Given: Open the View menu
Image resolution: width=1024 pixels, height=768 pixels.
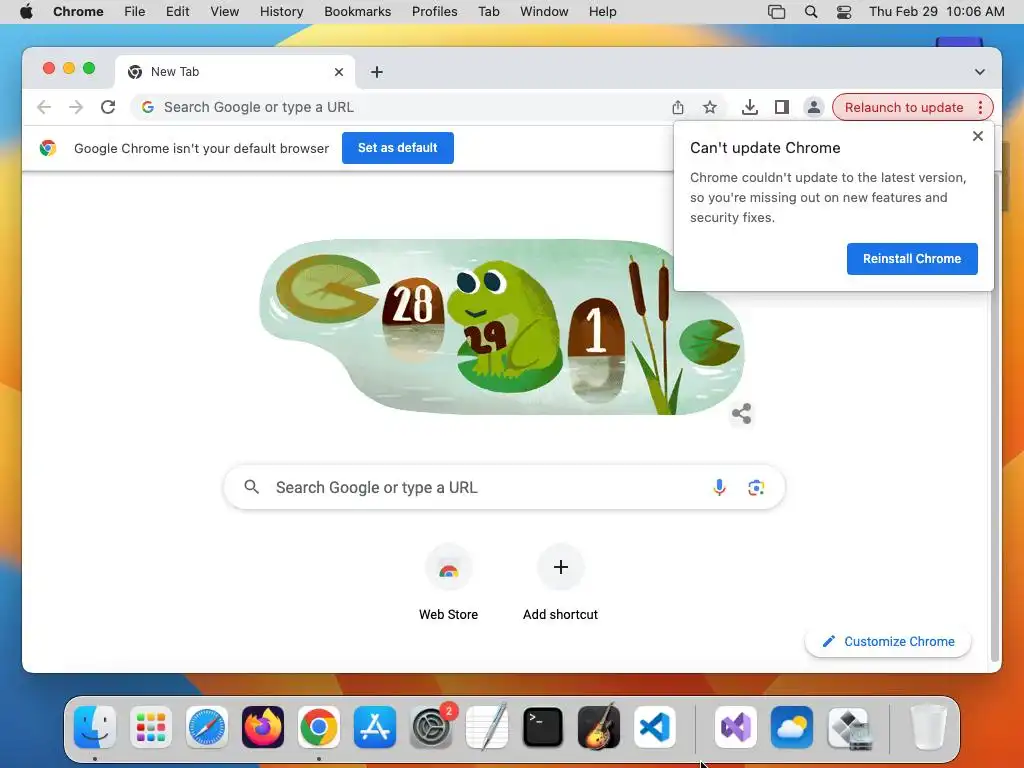Looking at the screenshot, I should coord(224,12).
